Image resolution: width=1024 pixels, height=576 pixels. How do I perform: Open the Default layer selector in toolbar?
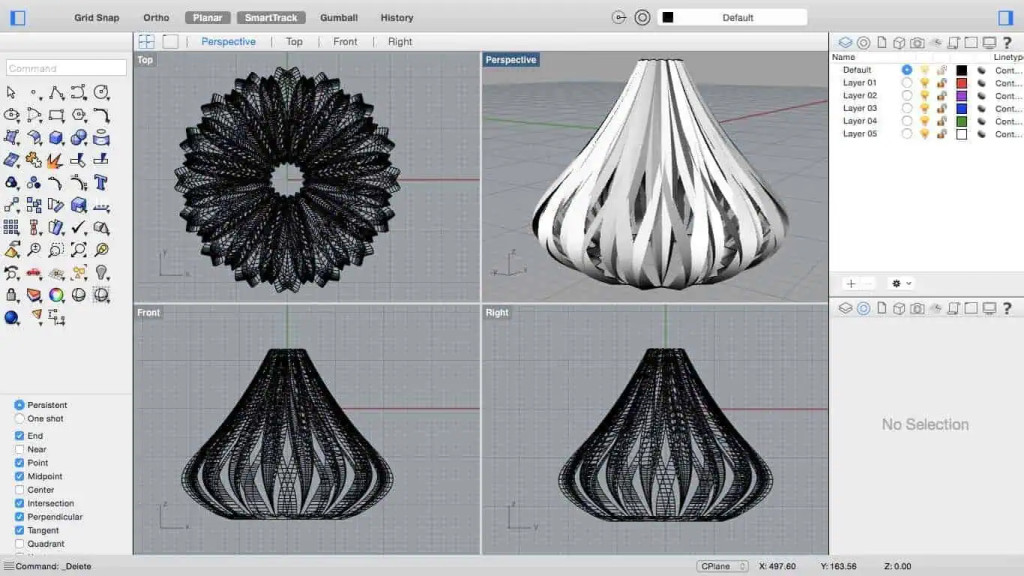point(732,18)
